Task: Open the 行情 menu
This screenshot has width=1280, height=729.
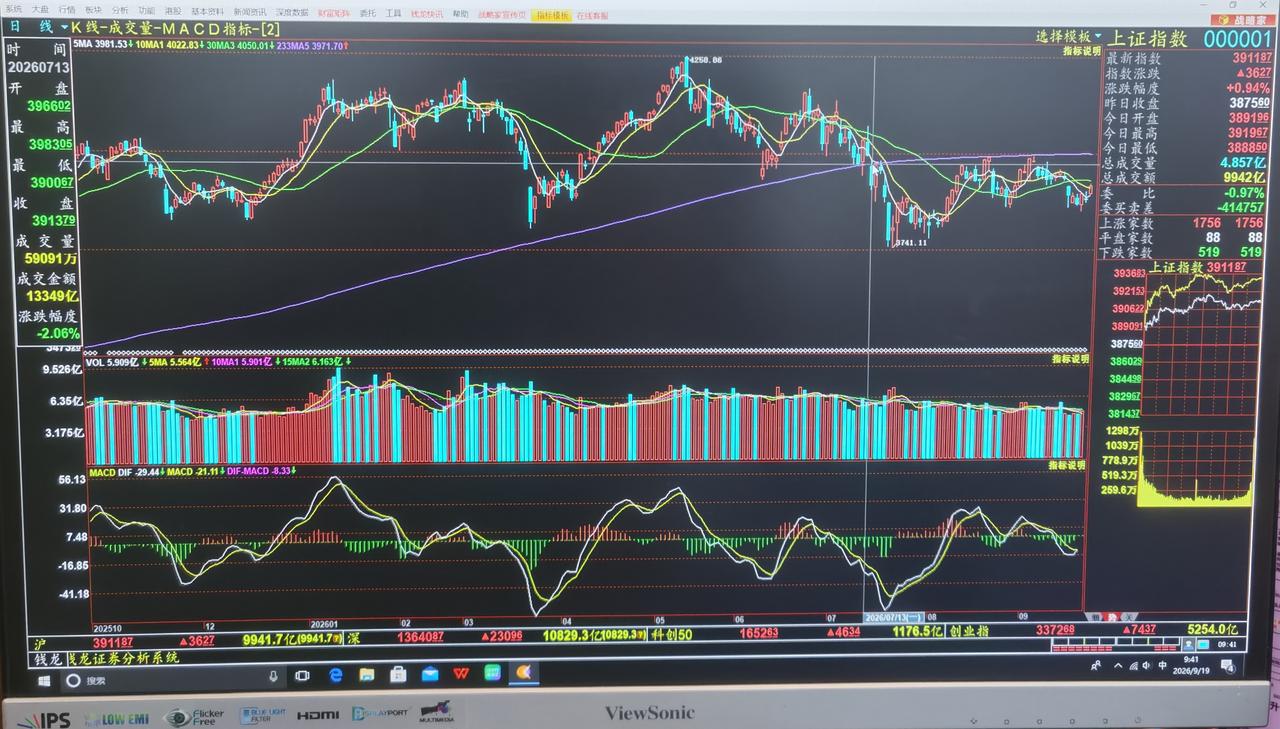Action: pyautogui.click(x=67, y=10)
